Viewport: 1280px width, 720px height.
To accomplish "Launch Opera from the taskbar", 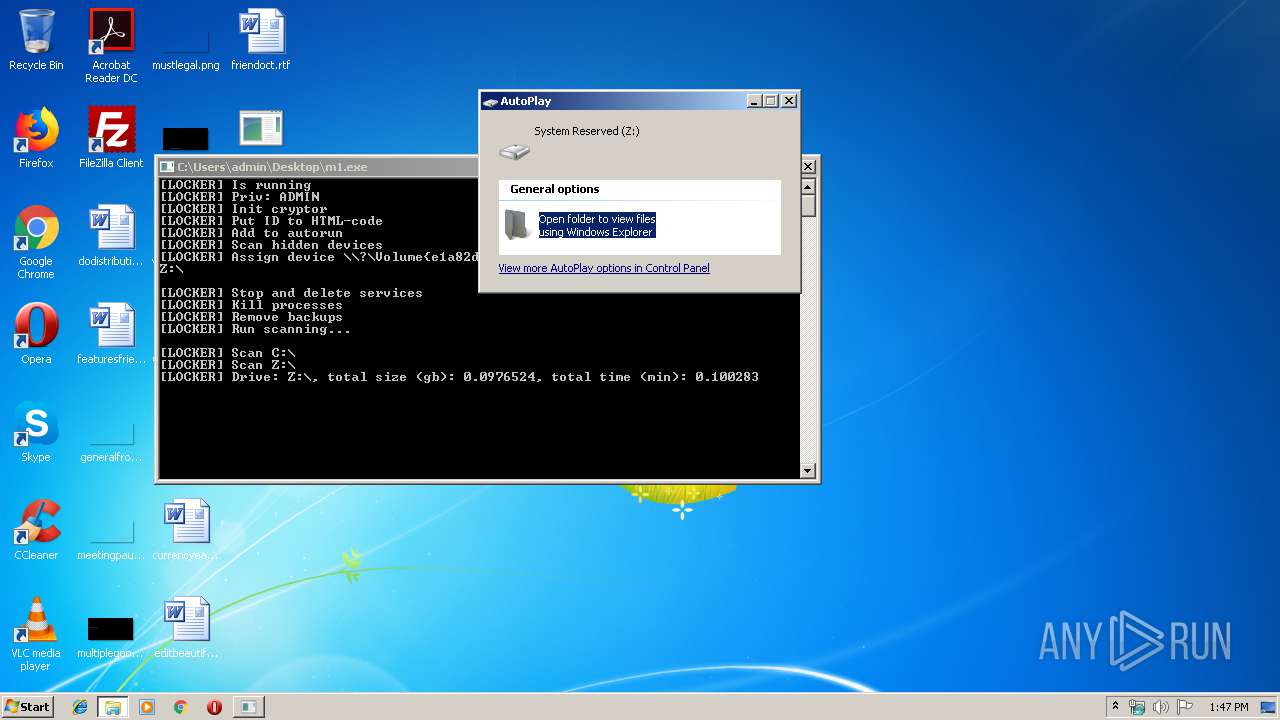I will click(x=214, y=707).
